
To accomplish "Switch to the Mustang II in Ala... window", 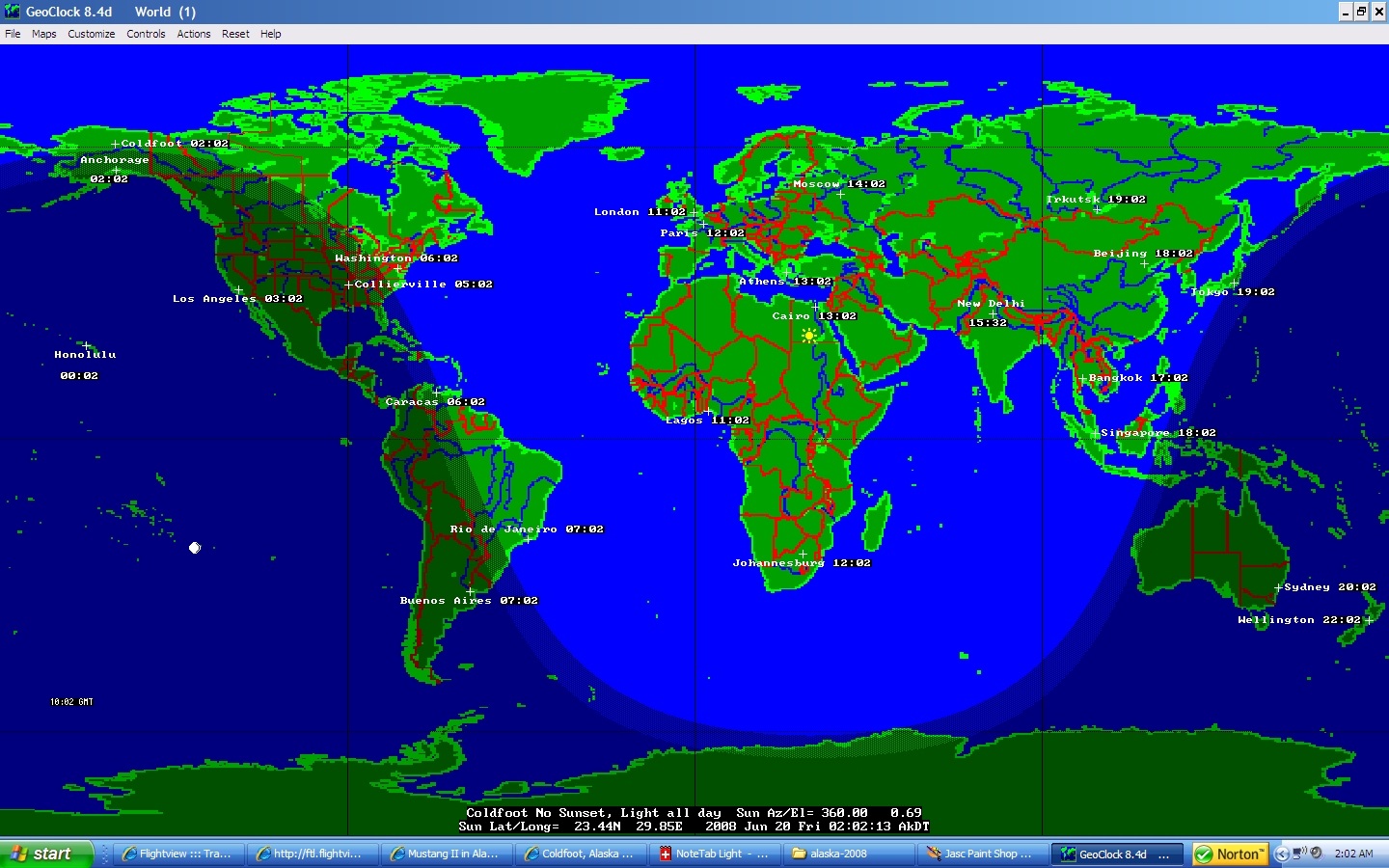I will pos(446,854).
